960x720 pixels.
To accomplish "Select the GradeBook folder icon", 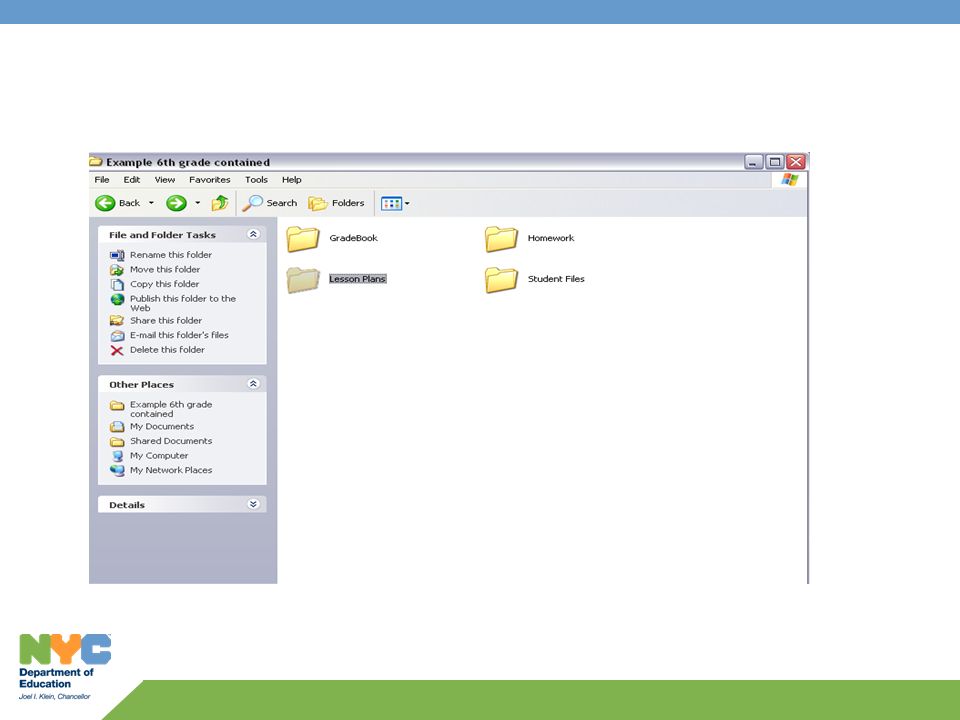I will coord(303,239).
